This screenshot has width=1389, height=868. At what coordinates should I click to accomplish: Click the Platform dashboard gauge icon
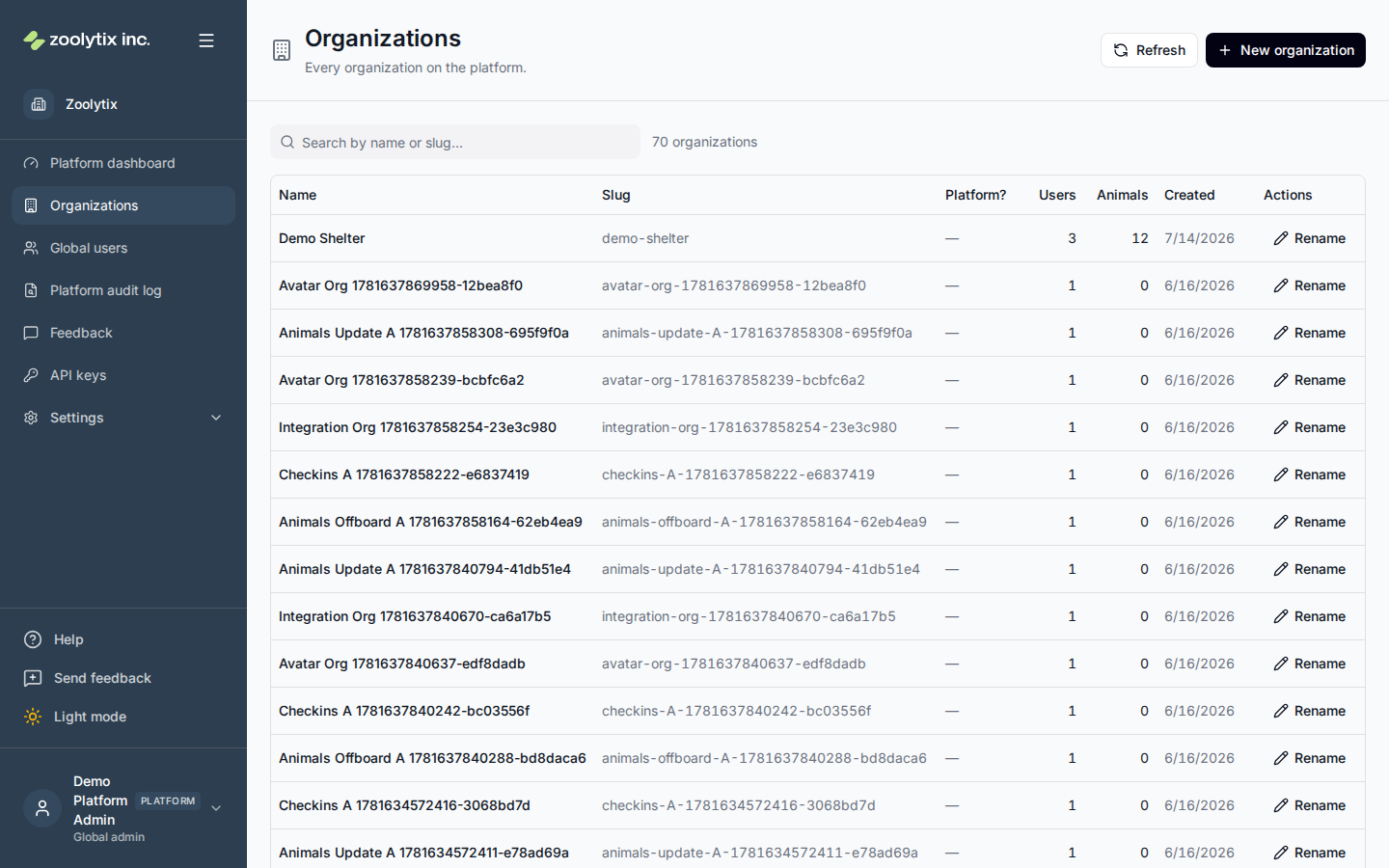31,163
